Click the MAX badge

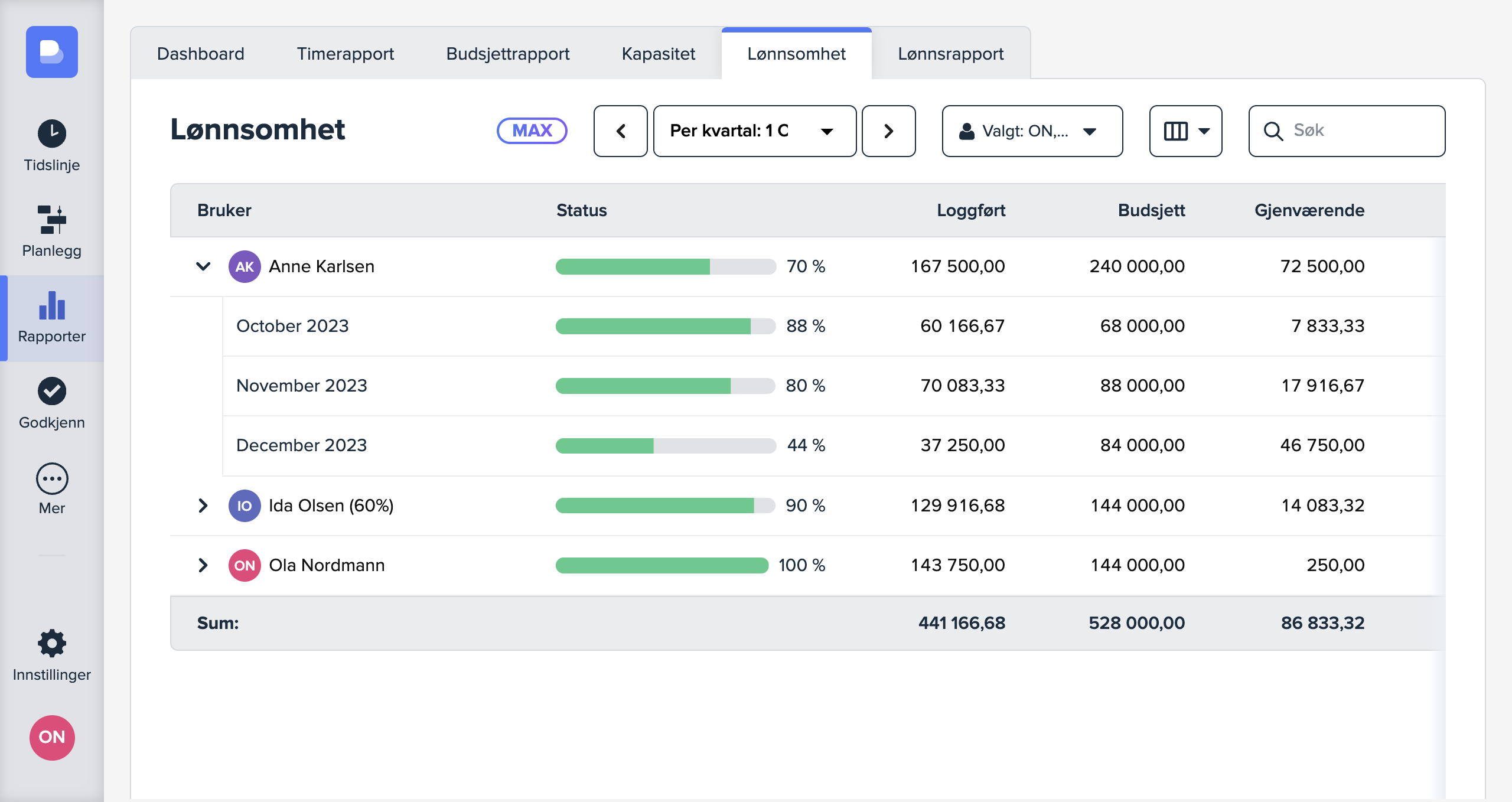532,131
